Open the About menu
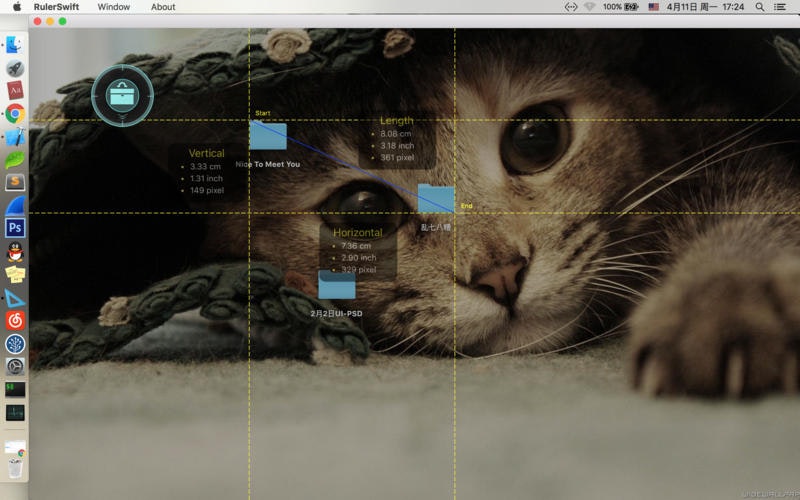The image size is (800, 500). [163, 7]
